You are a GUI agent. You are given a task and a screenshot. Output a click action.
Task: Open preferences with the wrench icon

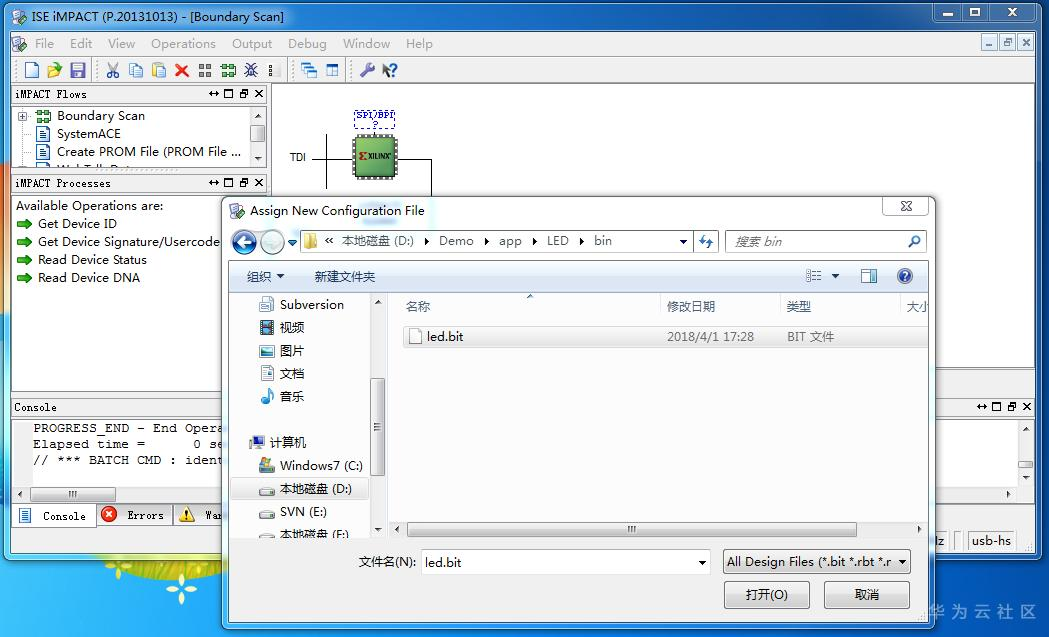pos(367,70)
